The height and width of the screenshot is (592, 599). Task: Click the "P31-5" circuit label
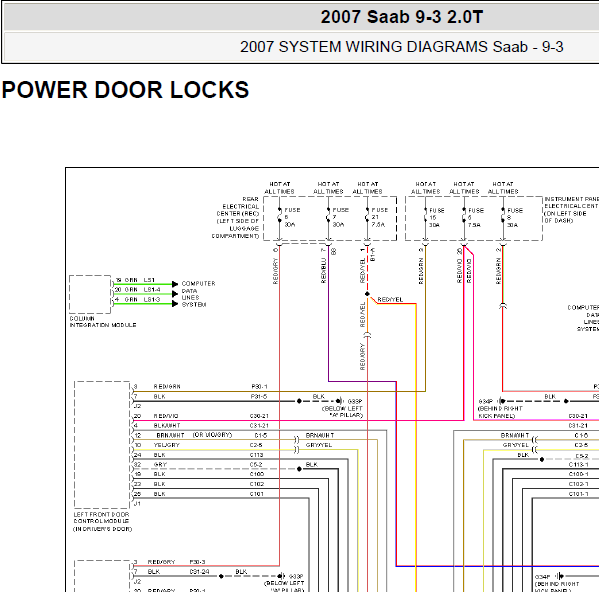259,396
